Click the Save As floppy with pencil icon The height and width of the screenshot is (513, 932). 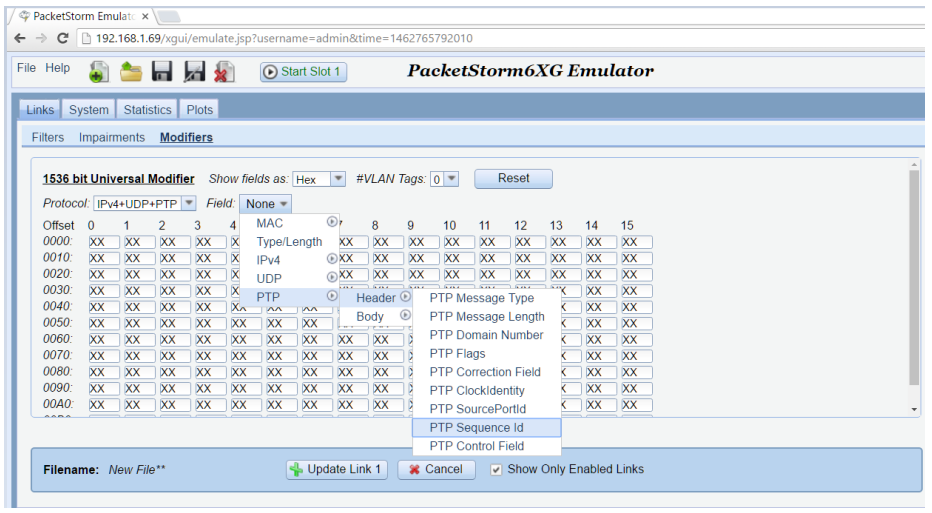194,71
